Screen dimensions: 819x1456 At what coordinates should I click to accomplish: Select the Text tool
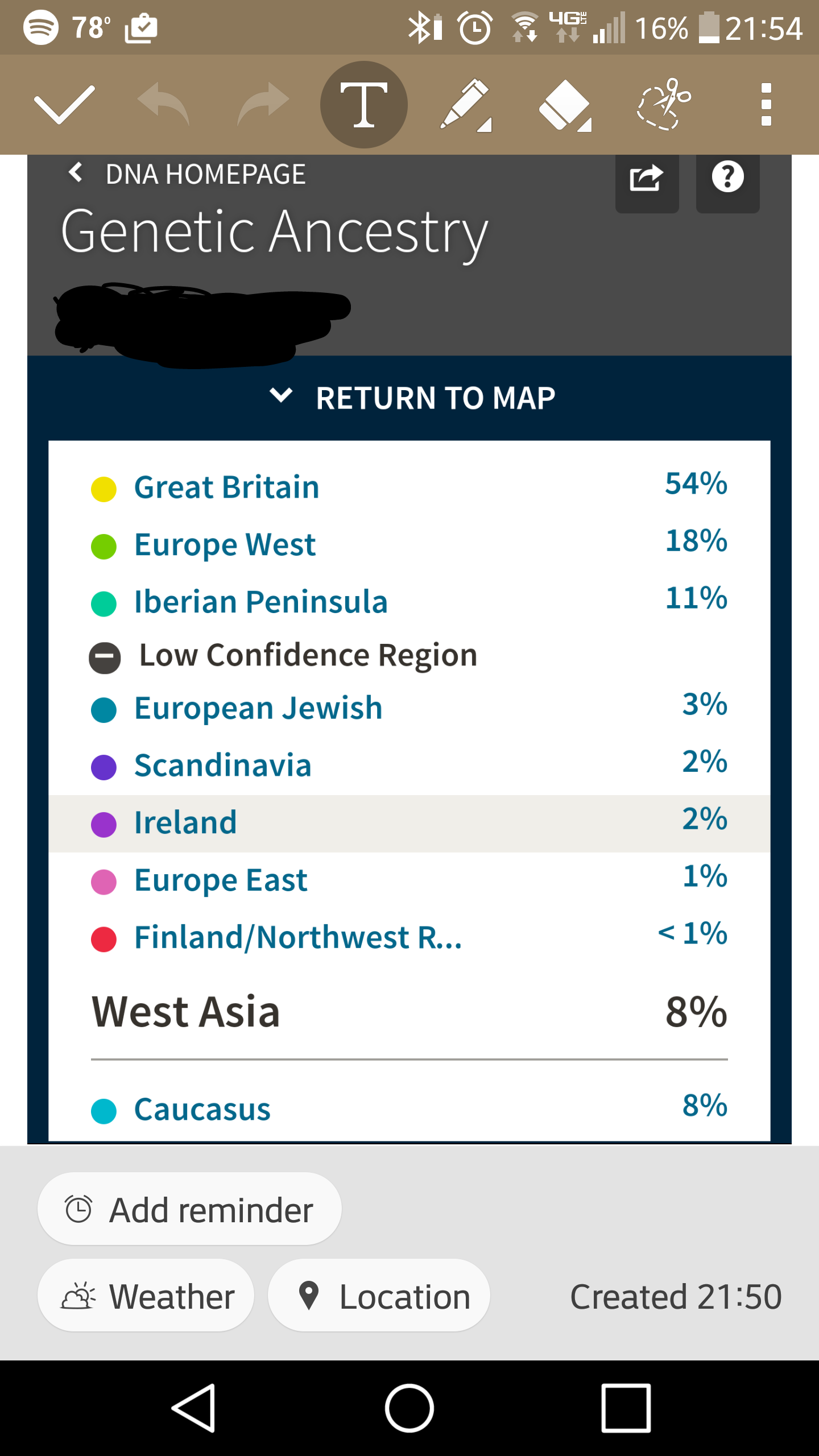pos(364,105)
